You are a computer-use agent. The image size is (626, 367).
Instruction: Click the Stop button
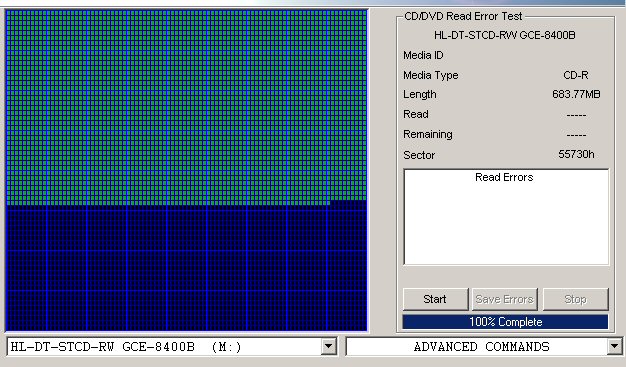click(575, 299)
